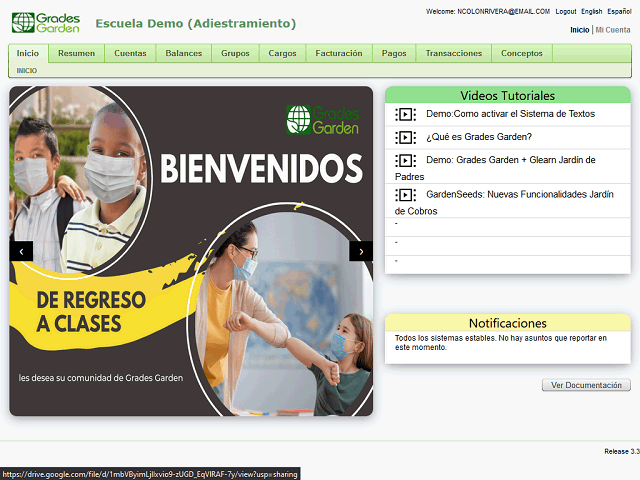The height and width of the screenshot is (480, 640).
Task: Click the Videos Tutoriales panel header
Action: coord(508,96)
